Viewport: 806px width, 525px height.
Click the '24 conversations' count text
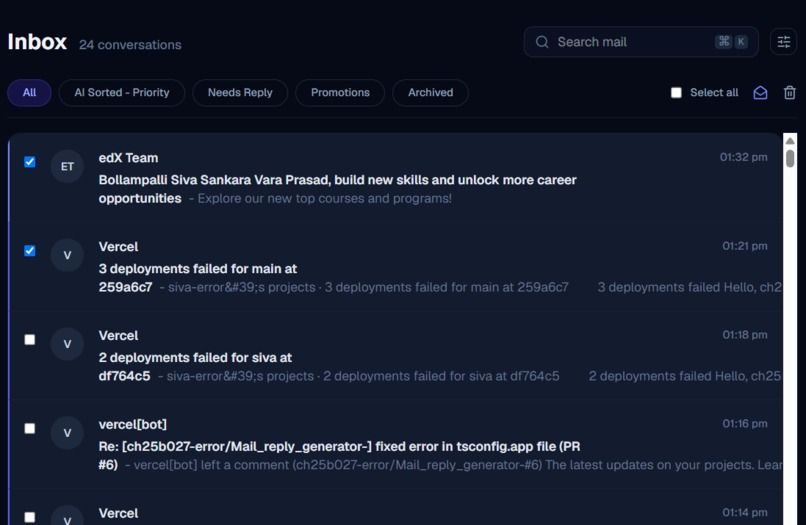(130, 45)
